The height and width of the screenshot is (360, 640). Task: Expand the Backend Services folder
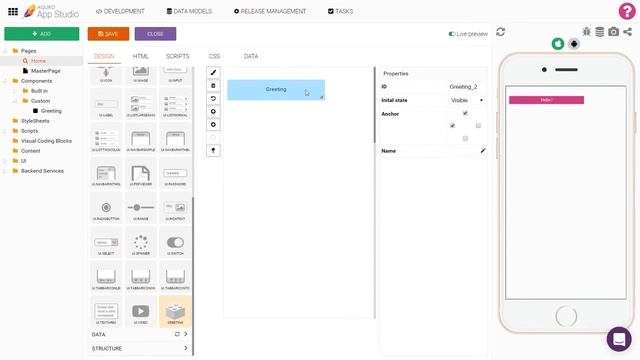(x=5, y=171)
